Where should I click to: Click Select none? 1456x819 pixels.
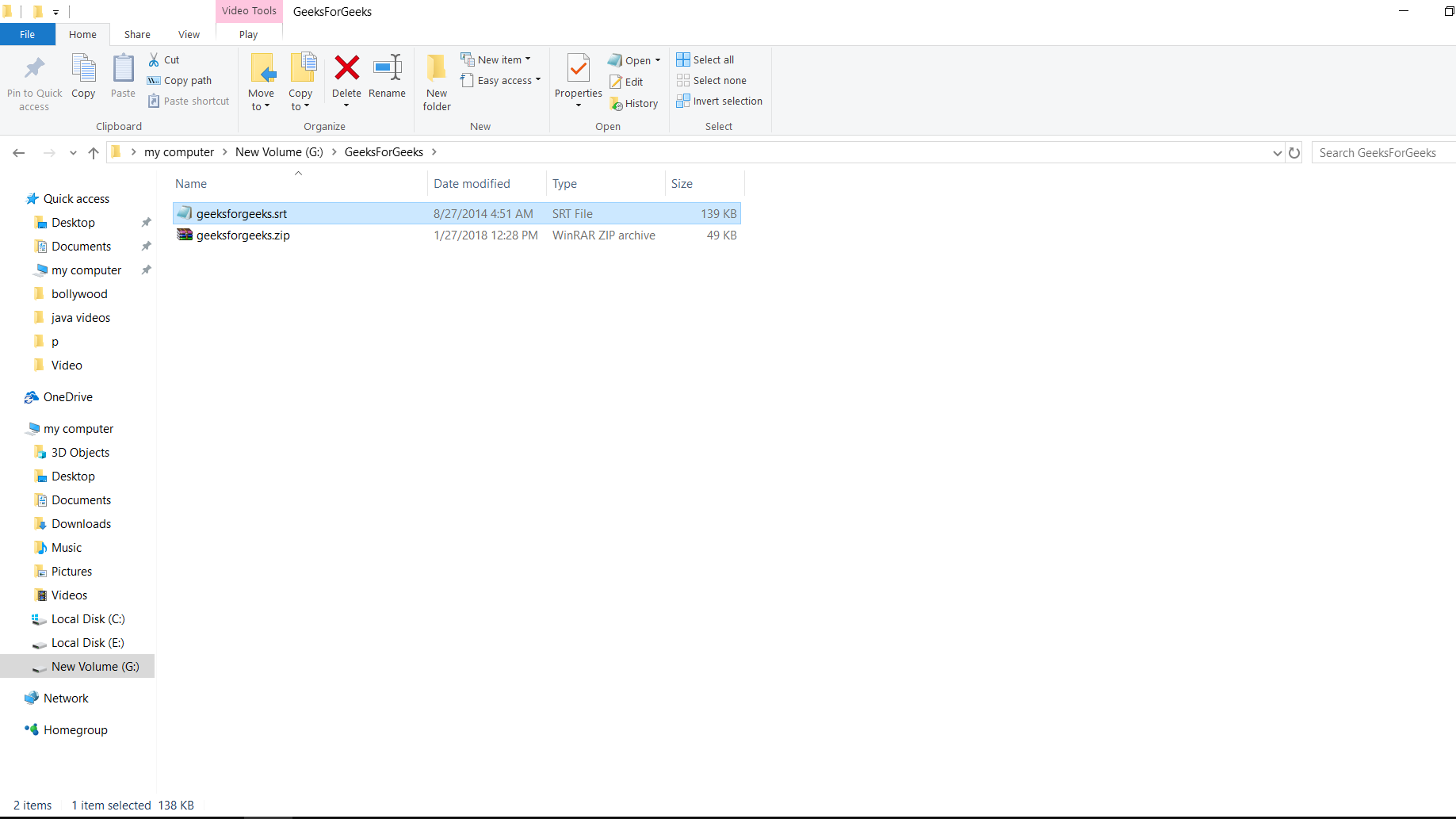point(712,80)
